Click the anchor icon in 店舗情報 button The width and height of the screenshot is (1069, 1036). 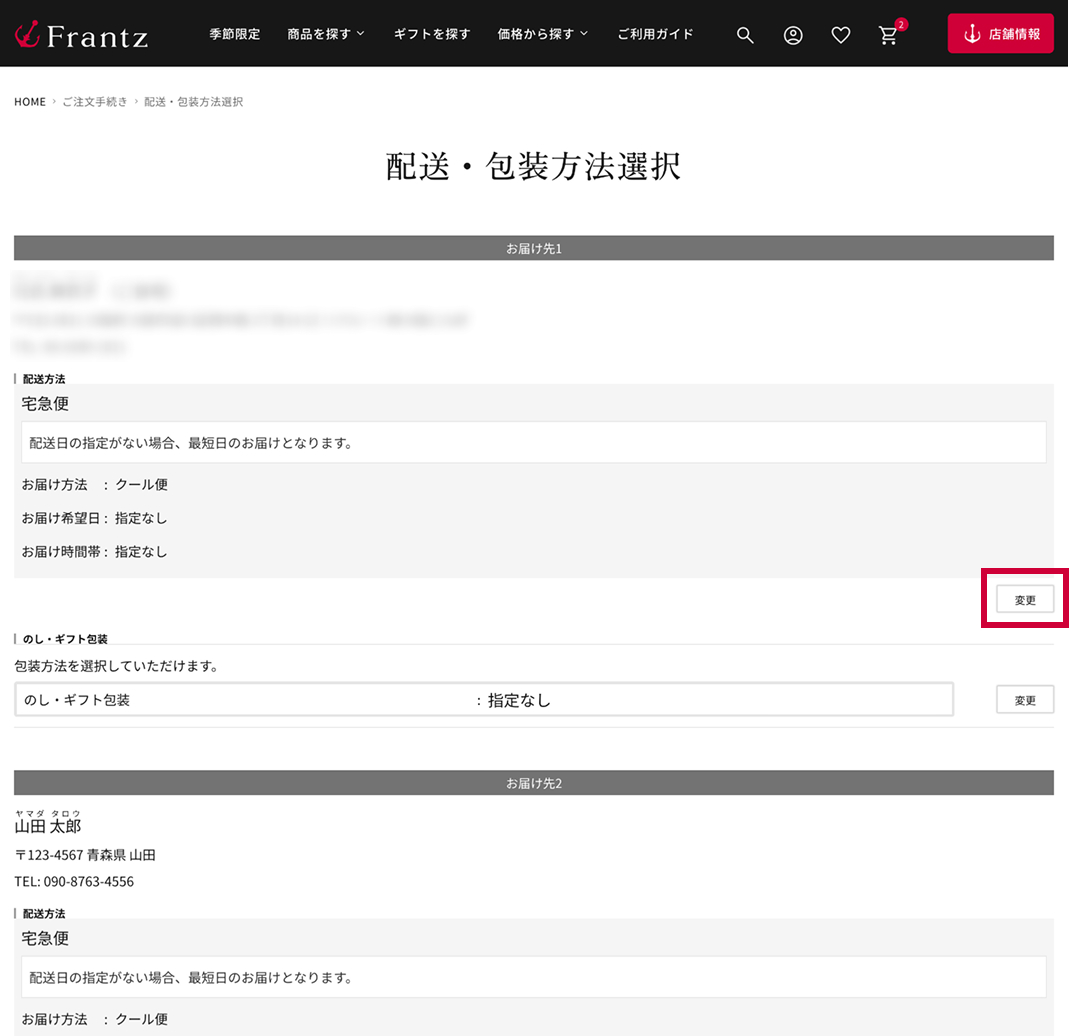[971, 34]
